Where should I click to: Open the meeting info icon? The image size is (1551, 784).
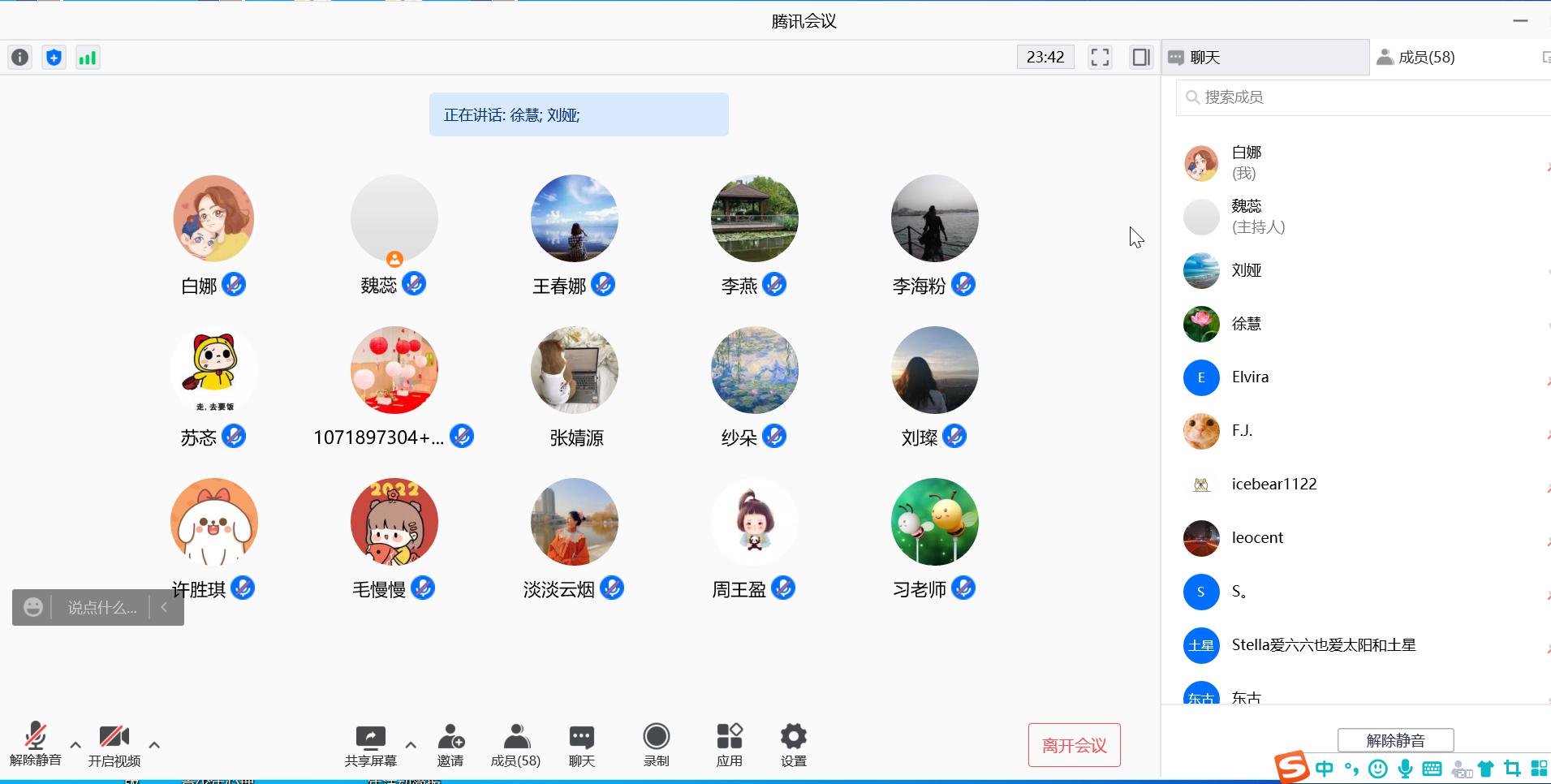tap(20, 58)
